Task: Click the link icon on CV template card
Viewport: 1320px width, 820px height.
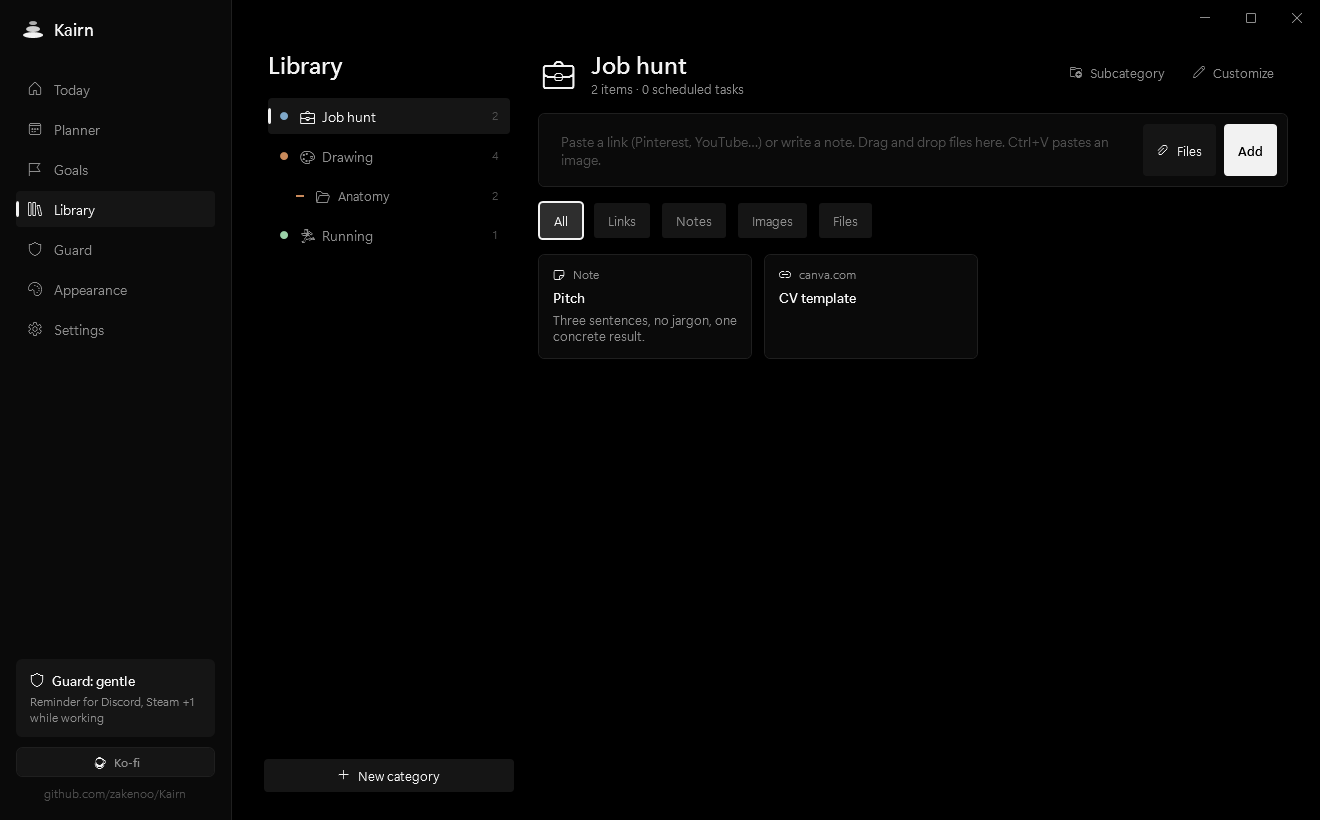Action: click(x=785, y=275)
